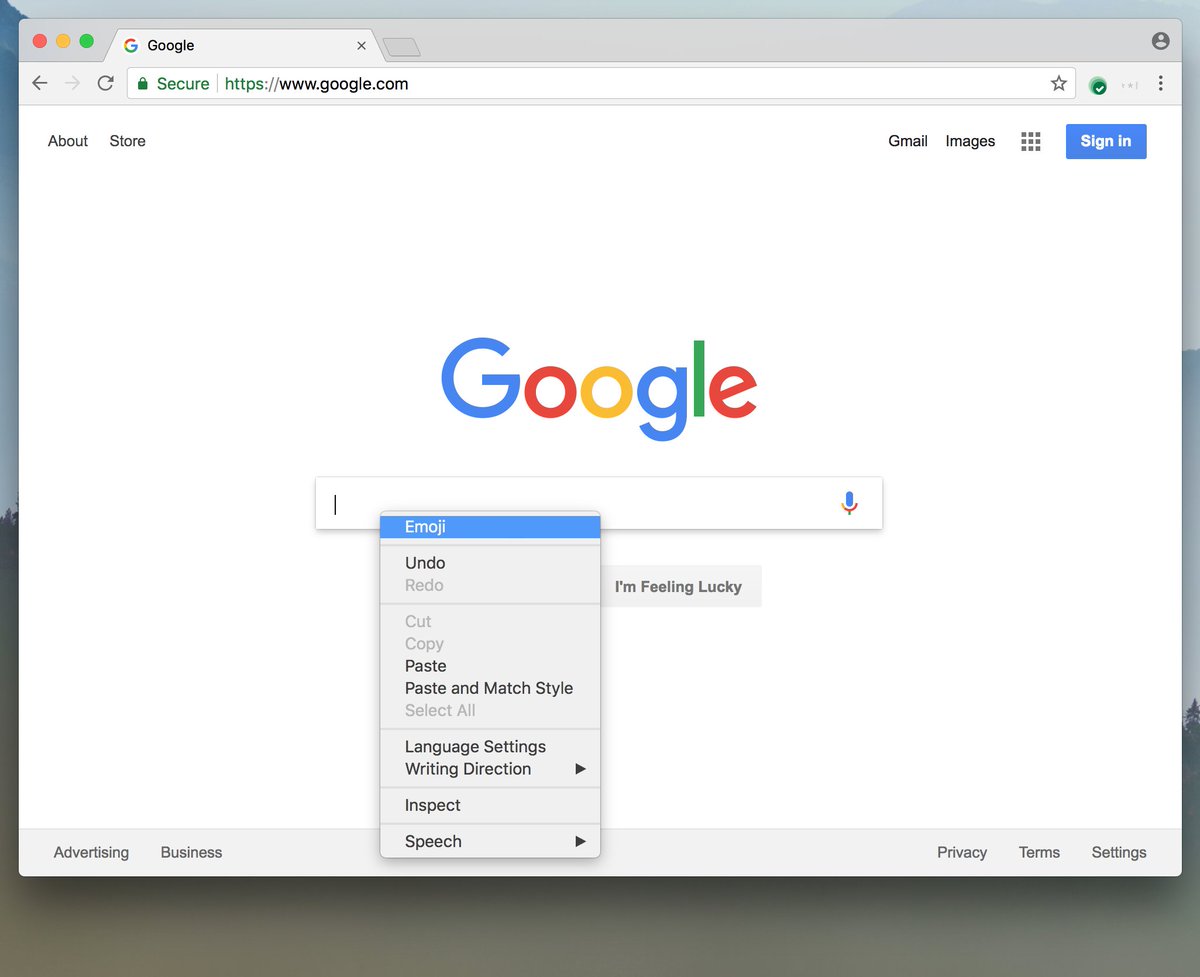Open Language Settings from context menu
The width and height of the screenshot is (1200, 977).
[490, 747]
